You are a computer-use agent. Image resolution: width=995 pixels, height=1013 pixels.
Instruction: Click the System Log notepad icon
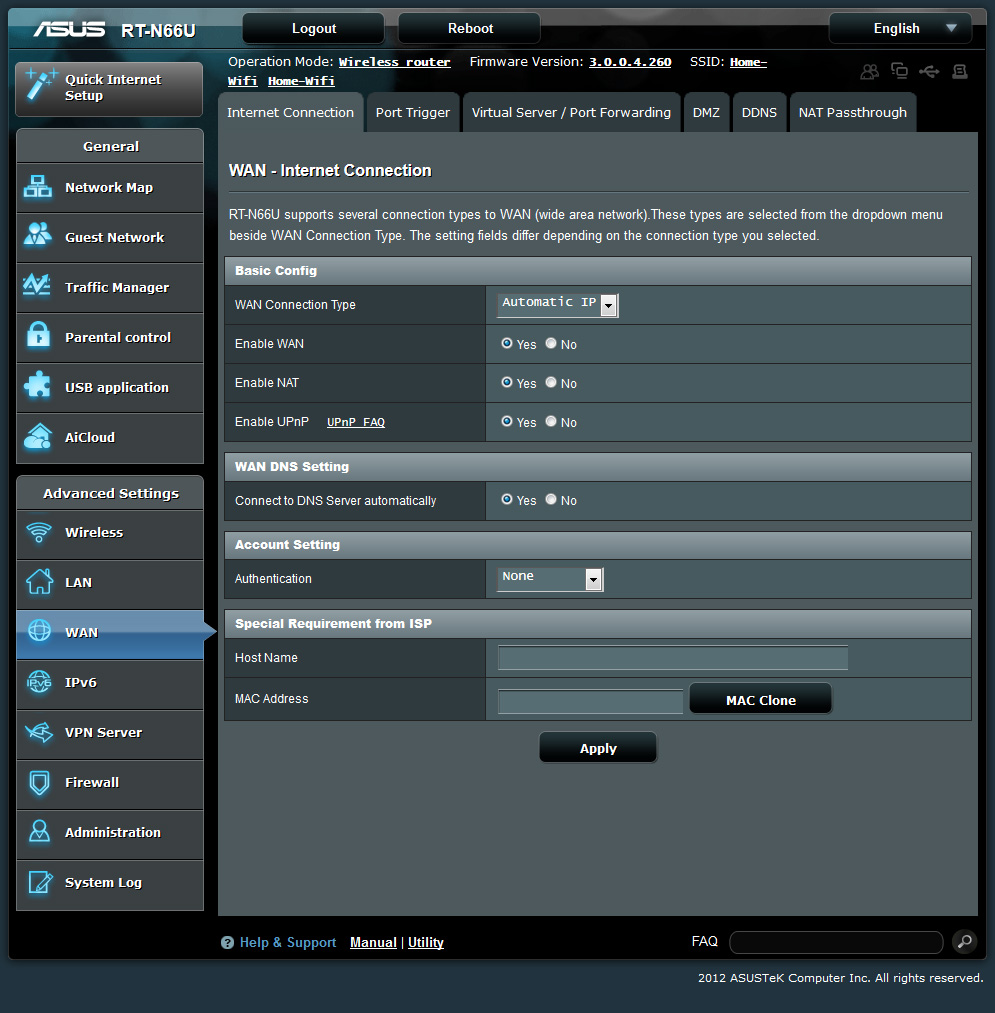[x=40, y=882]
